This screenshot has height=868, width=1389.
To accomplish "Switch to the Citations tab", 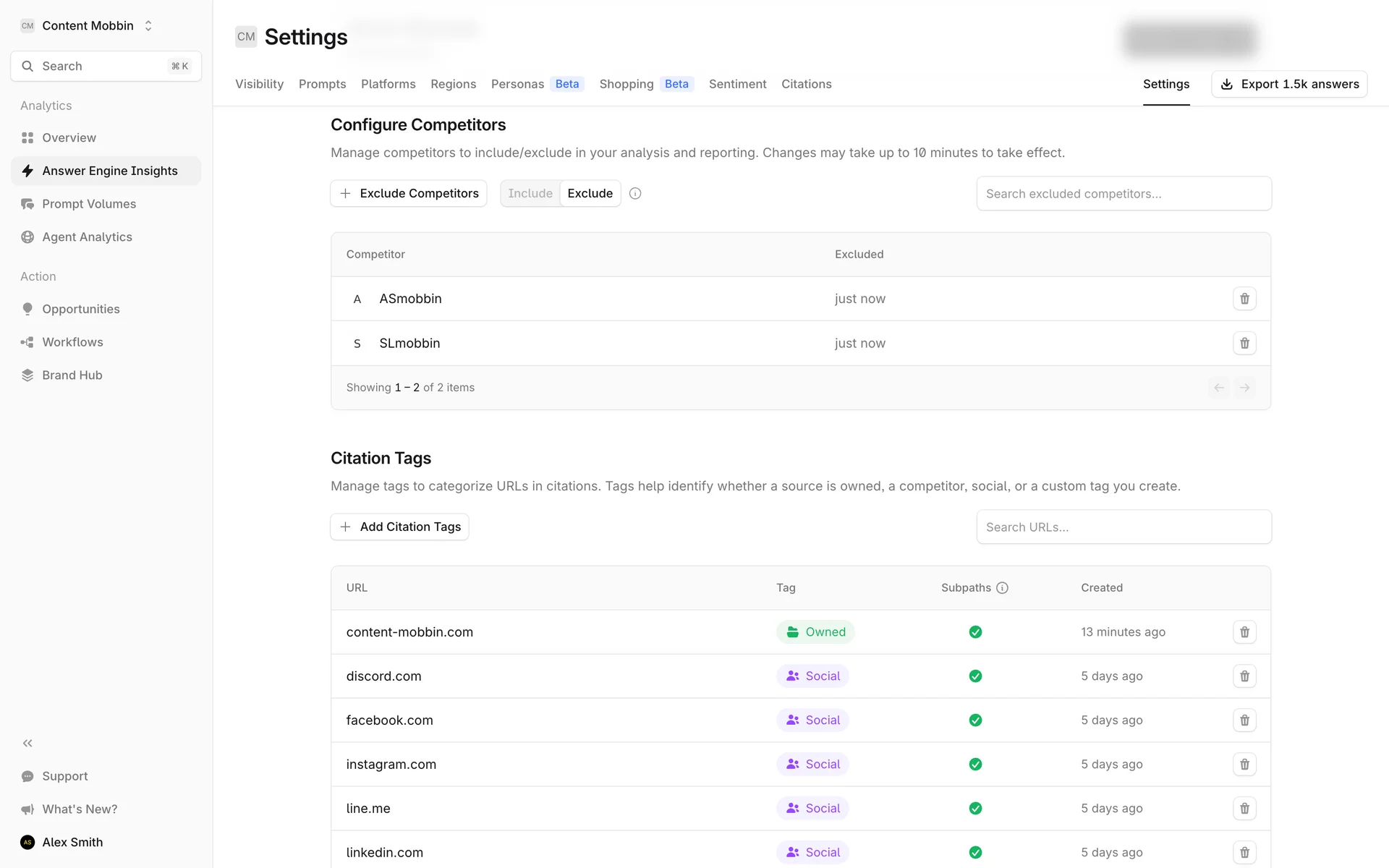I will point(806,84).
